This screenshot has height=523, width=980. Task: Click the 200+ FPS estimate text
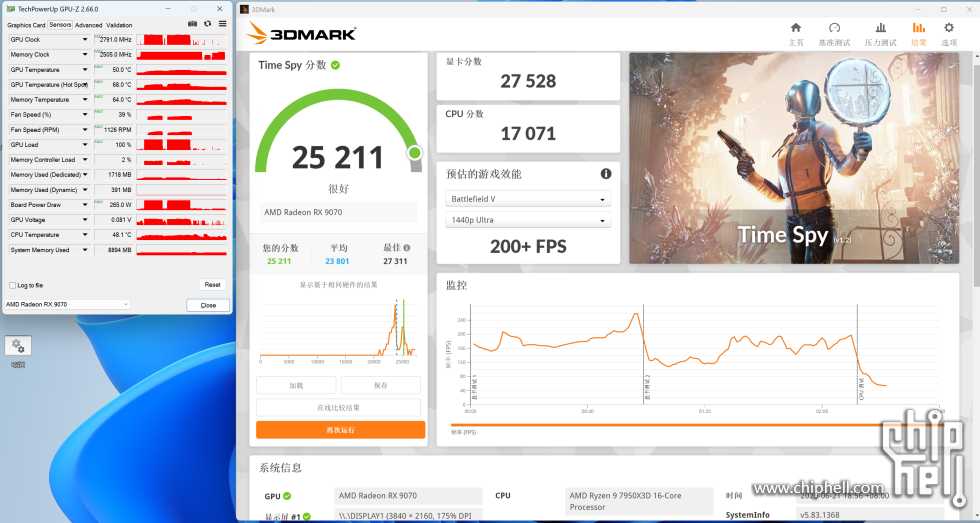pyautogui.click(x=528, y=246)
